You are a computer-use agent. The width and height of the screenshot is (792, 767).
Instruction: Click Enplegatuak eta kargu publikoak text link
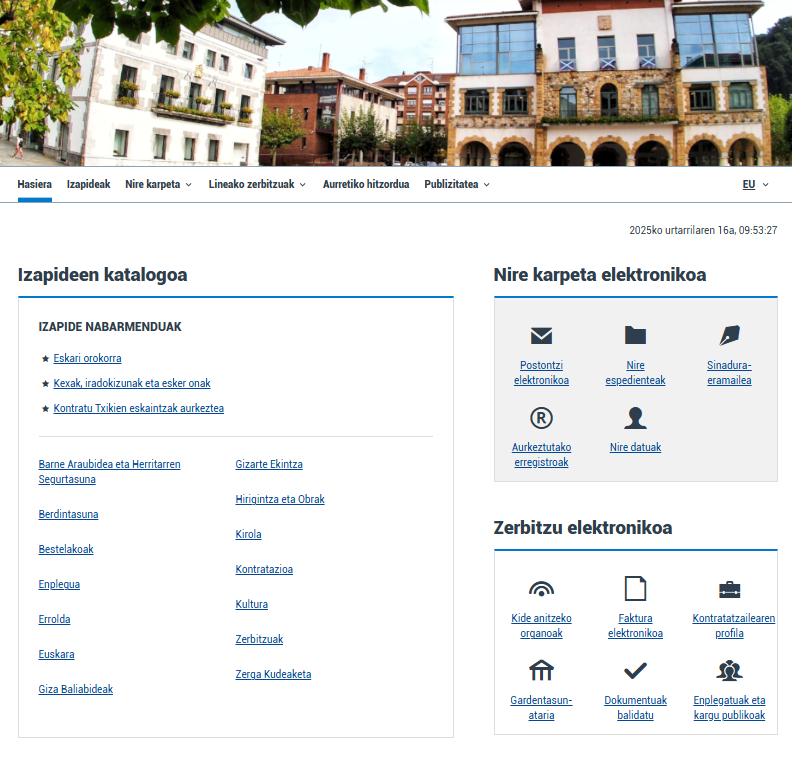pyautogui.click(x=729, y=707)
